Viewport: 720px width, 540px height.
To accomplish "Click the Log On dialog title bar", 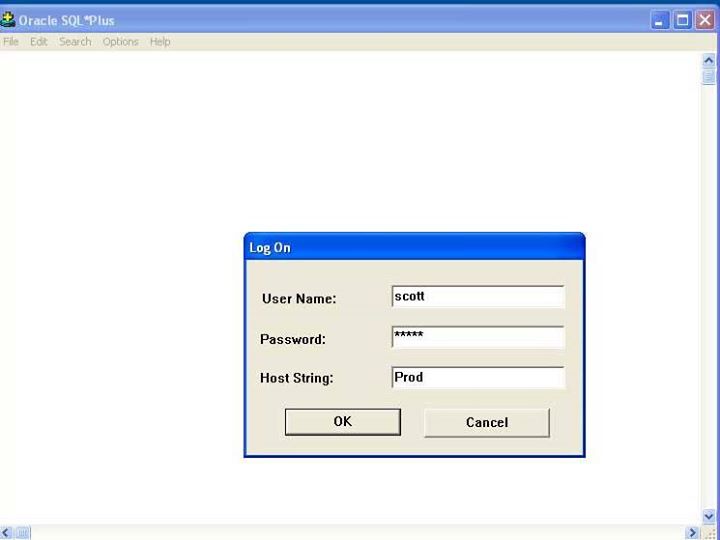I will tap(414, 248).
